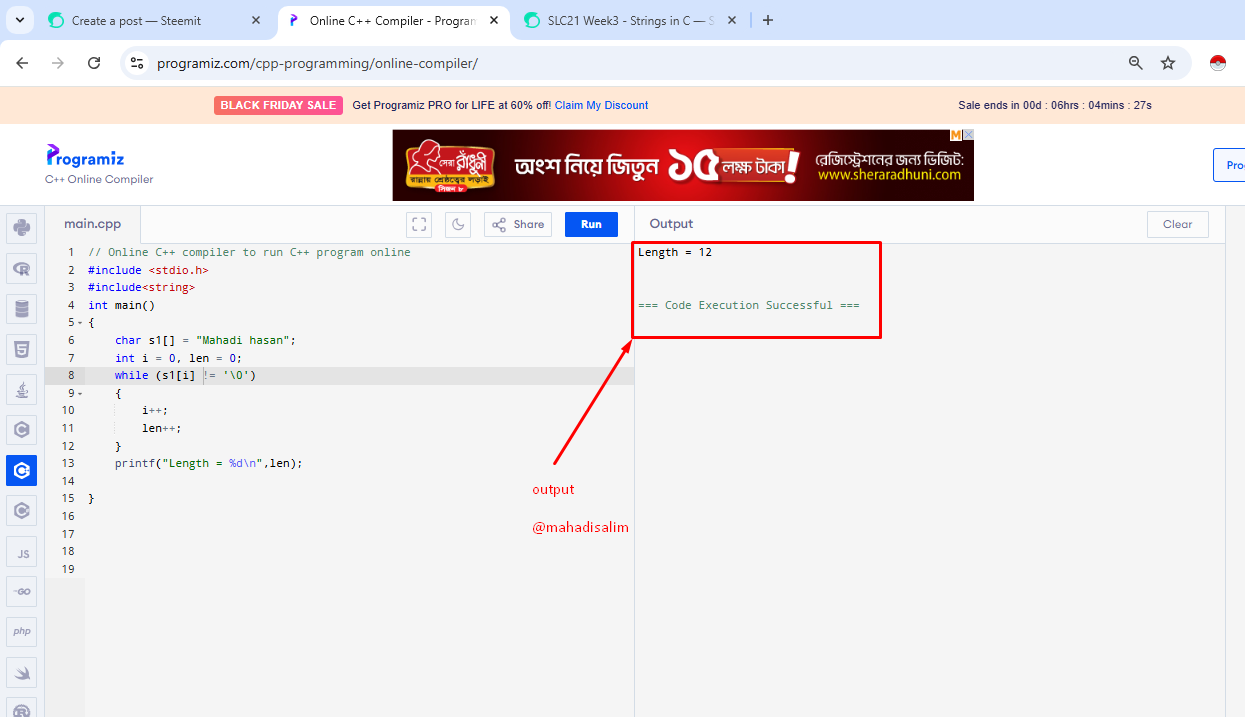Select the main.cpp file tab
This screenshot has height=717, width=1245.
[93, 224]
